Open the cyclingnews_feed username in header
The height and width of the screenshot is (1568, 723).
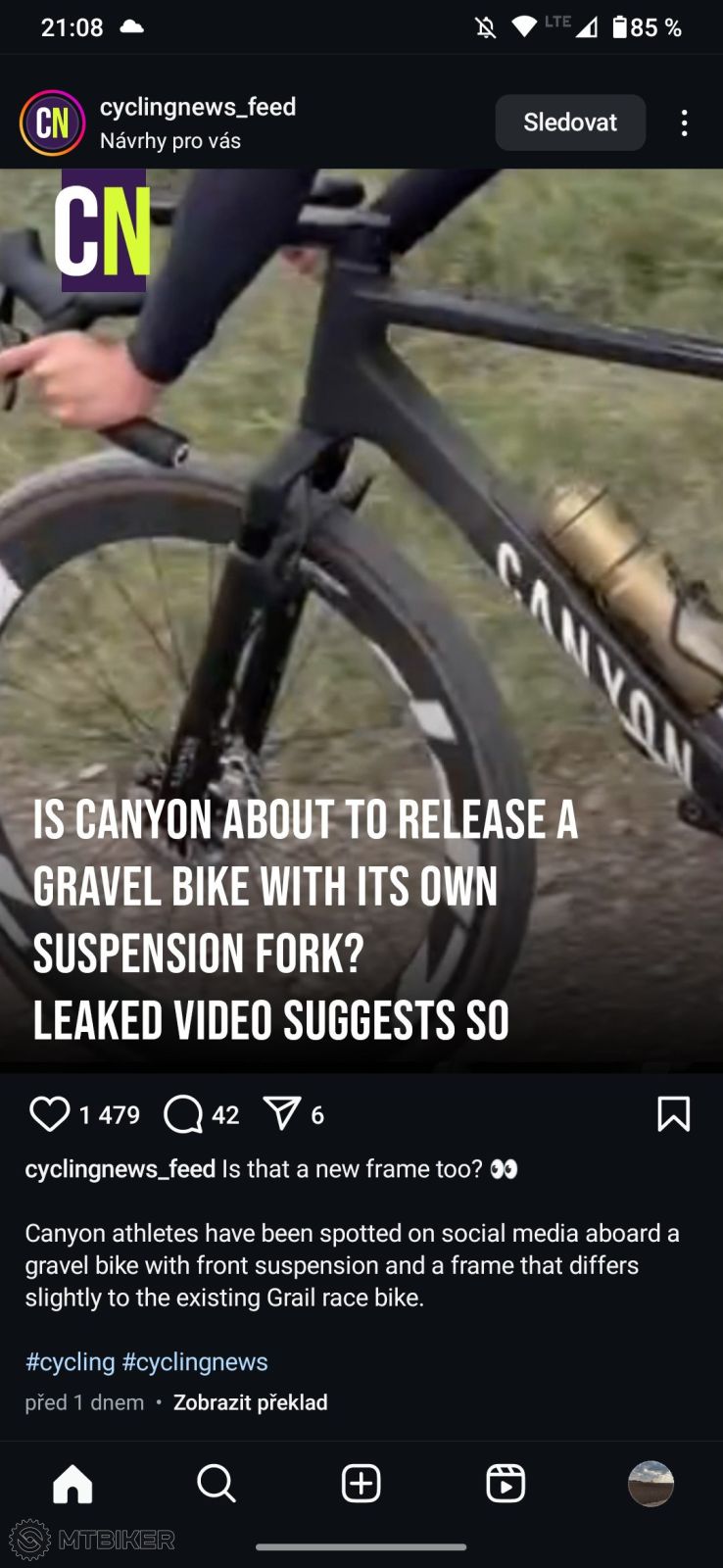point(198,107)
